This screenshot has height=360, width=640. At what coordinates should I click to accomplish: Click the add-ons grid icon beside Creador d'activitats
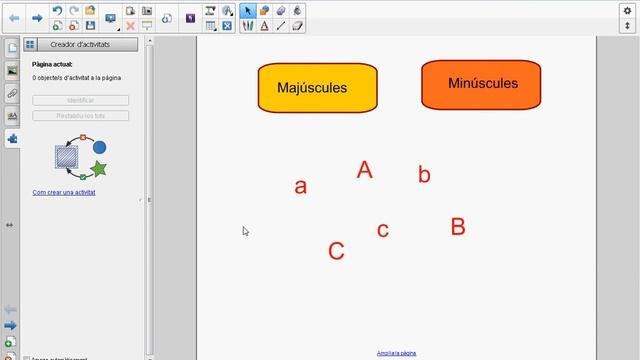pyautogui.click(x=30, y=44)
